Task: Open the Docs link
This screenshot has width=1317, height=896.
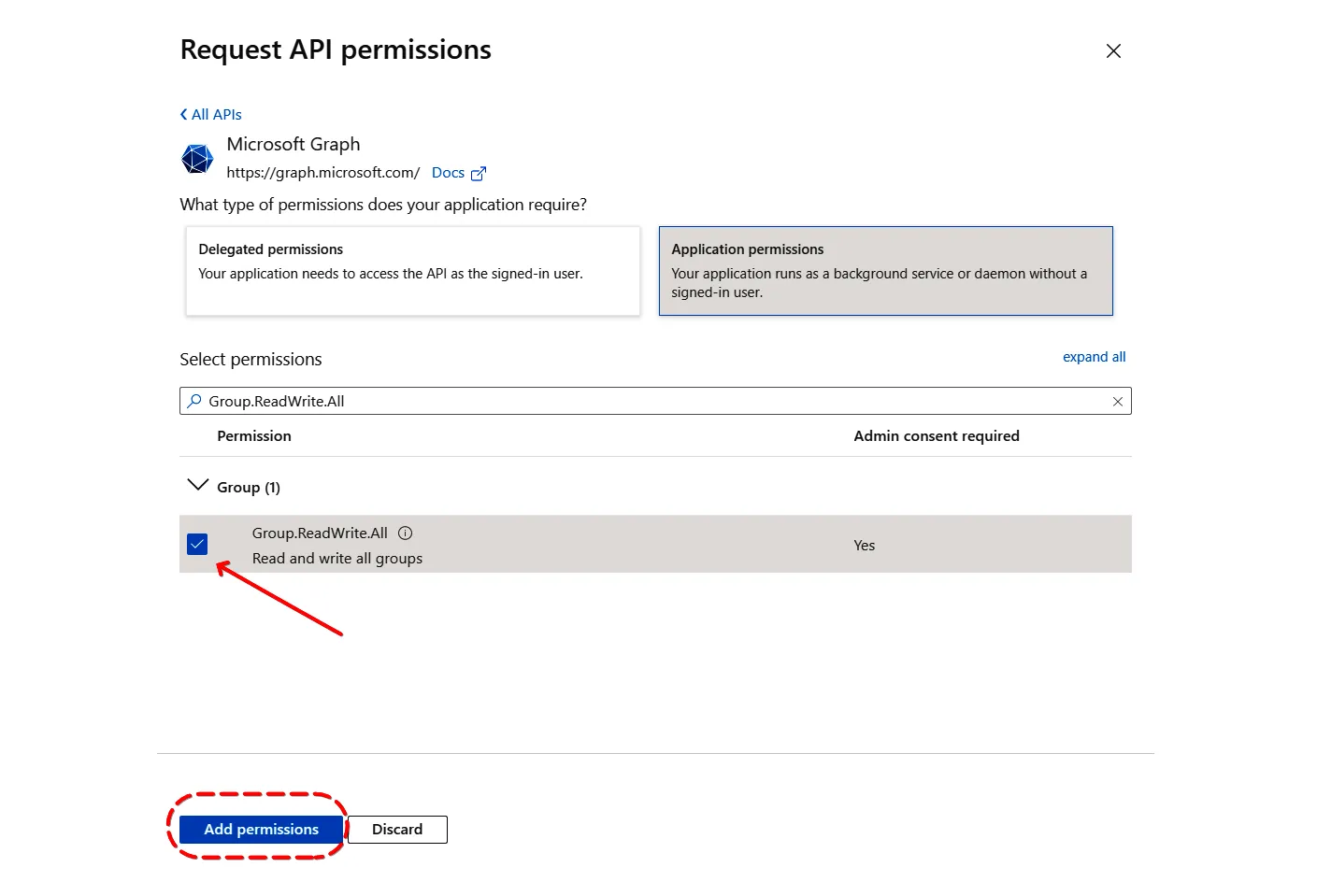Action: coord(448,173)
